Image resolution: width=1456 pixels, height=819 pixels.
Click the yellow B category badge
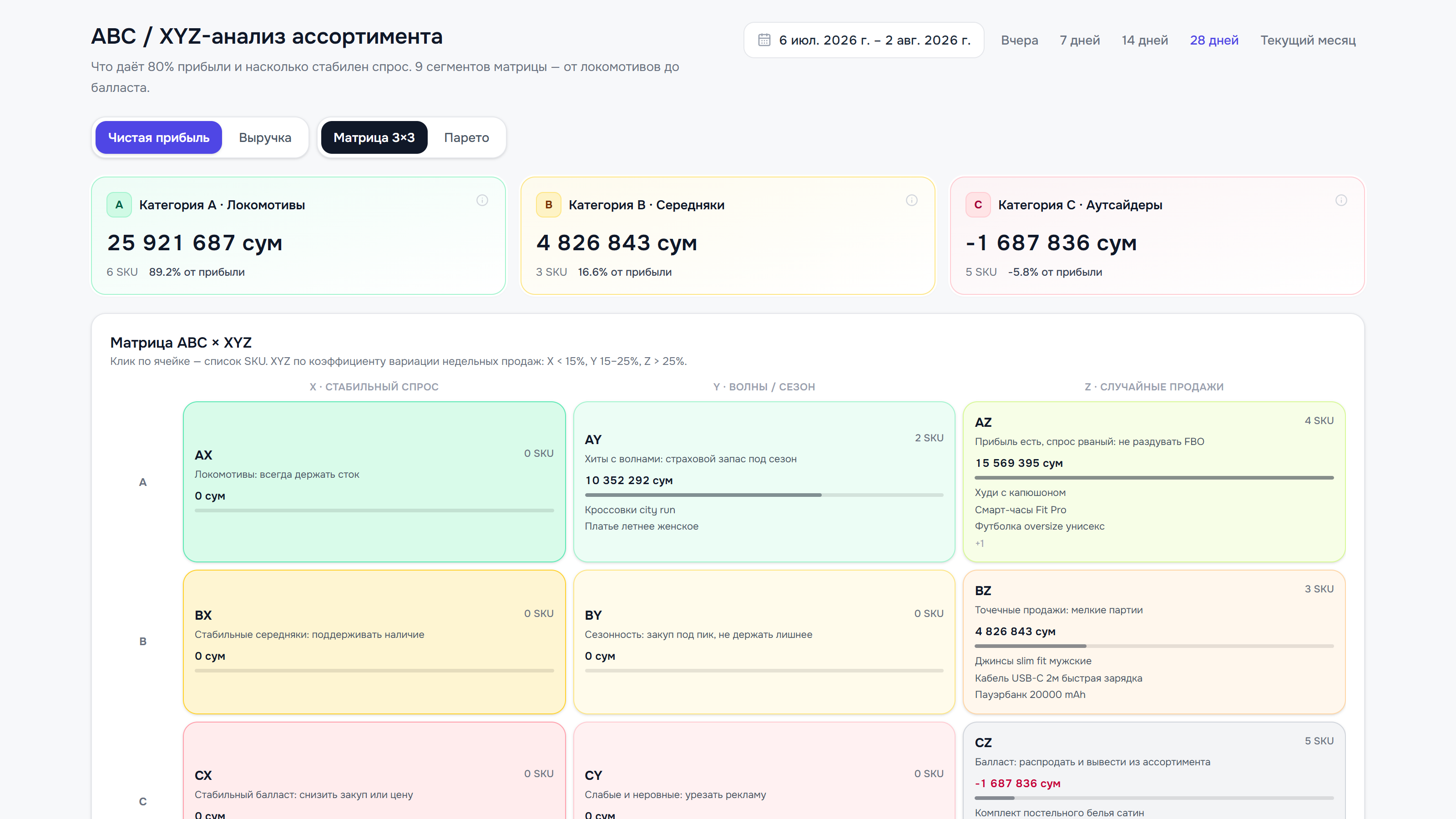tap(548, 205)
